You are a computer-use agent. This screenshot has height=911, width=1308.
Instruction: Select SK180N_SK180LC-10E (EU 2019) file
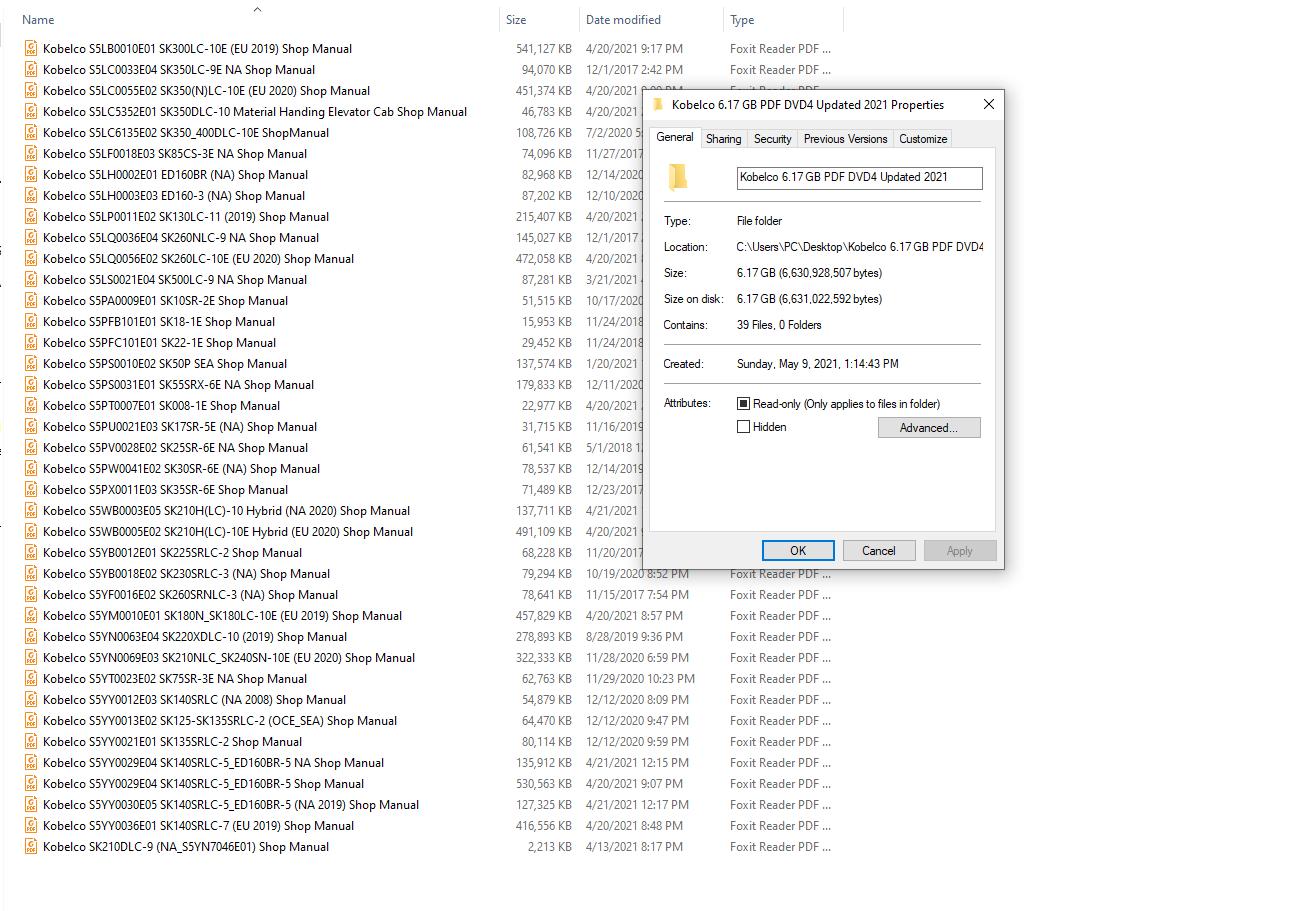[222, 615]
